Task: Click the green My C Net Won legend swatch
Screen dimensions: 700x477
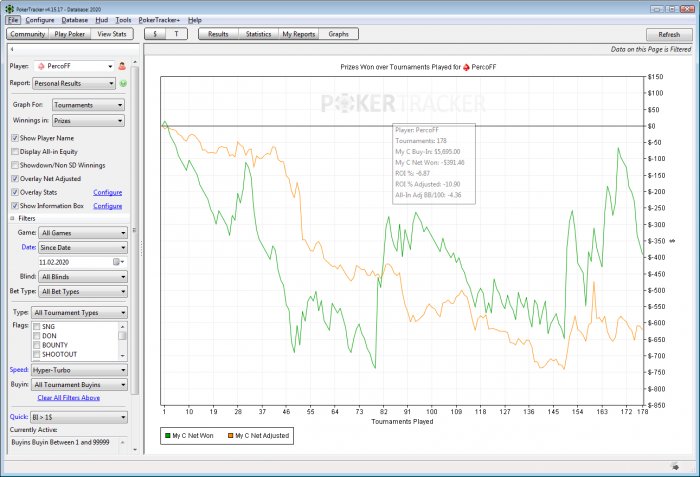Action: [x=167, y=436]
